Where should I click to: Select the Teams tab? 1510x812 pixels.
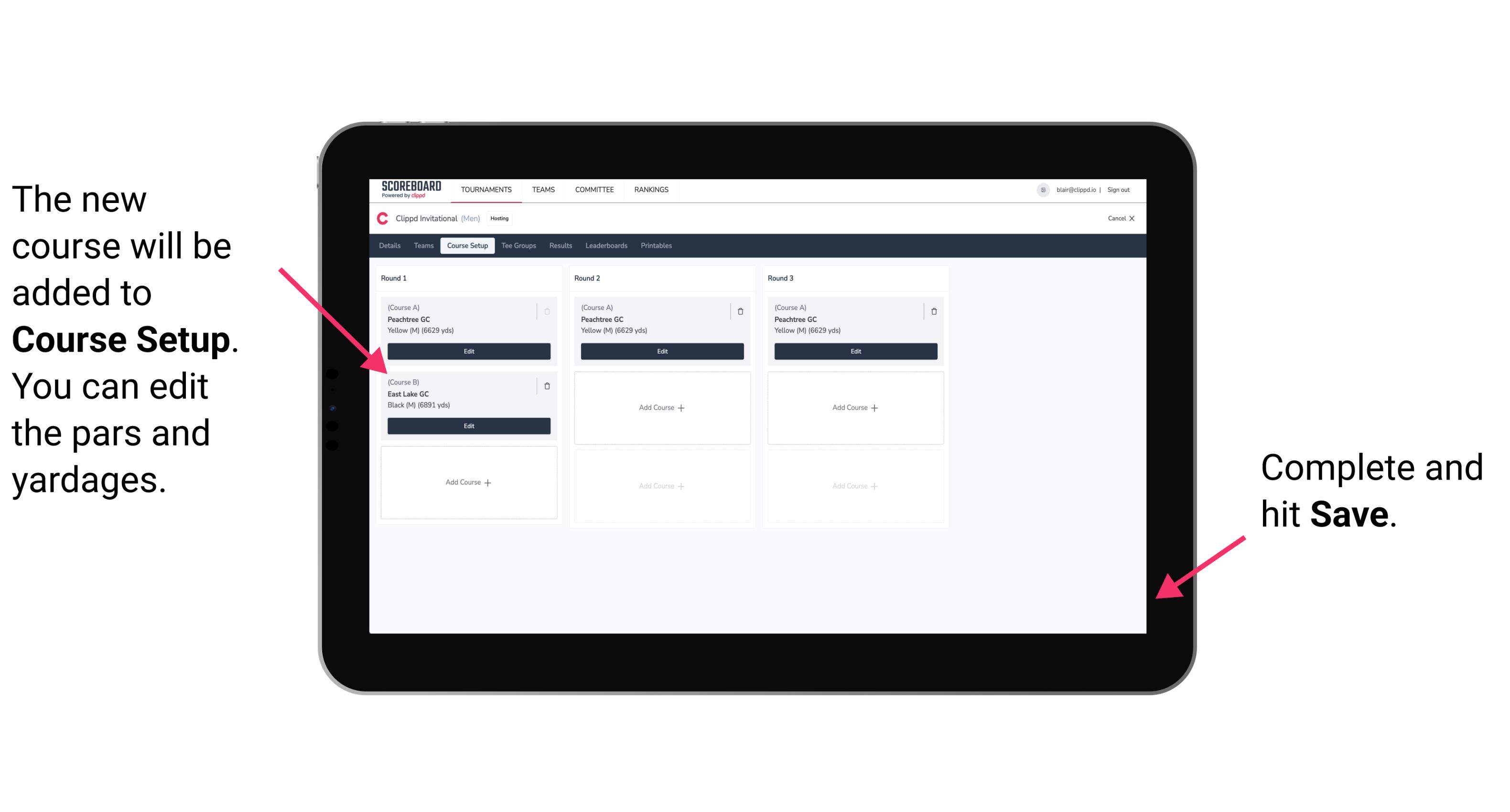point(422,245)
